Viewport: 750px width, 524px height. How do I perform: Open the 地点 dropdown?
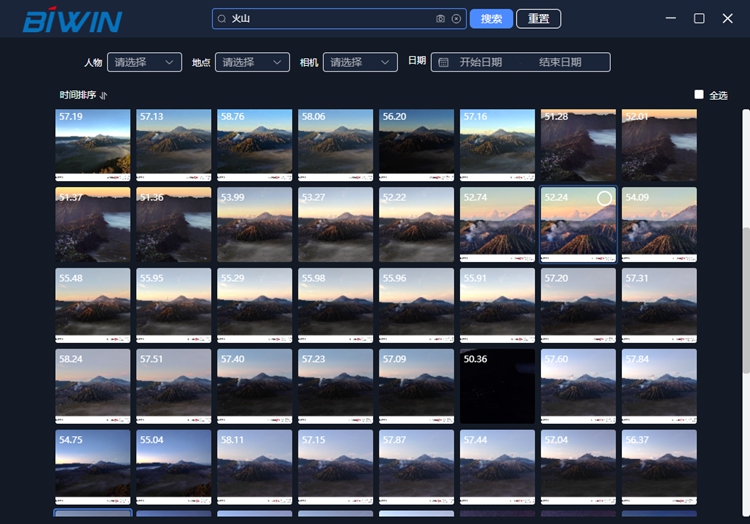253,62
